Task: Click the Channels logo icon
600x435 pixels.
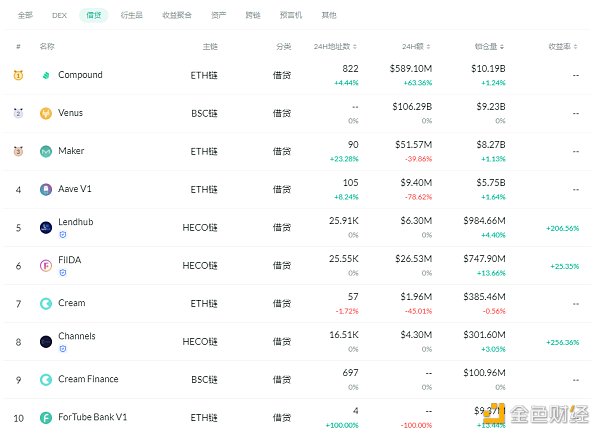Action: (46, 341)
